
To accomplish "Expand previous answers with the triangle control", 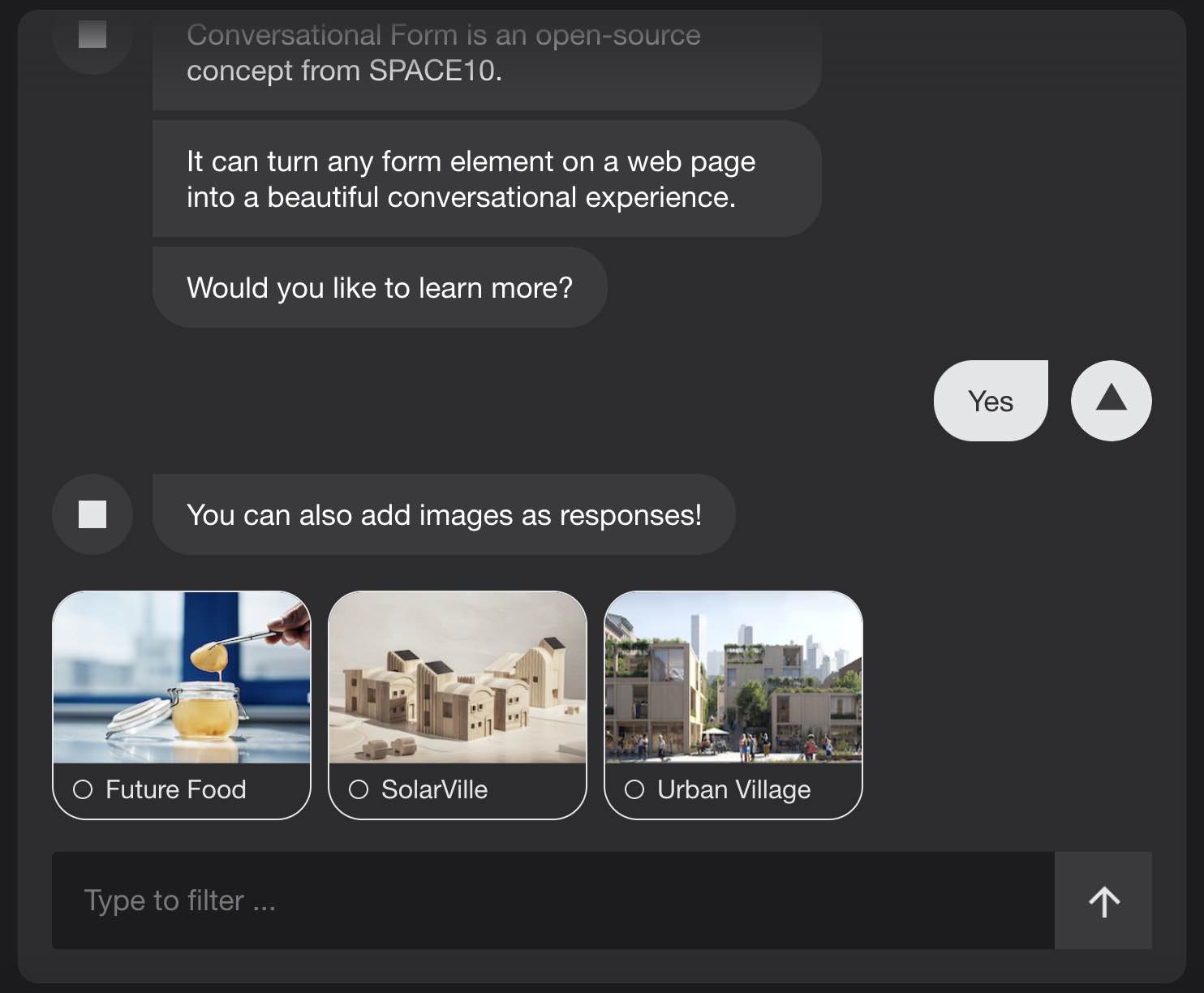I will pos(1111,400).
